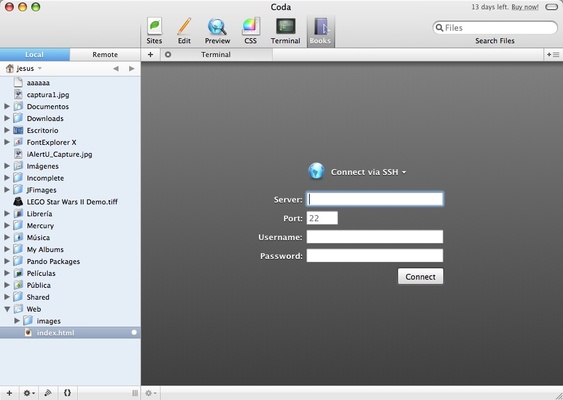Click the globe icon beside Connect via SSH
The height and width of the screenshot is (400, 563).
coord(316,171)
